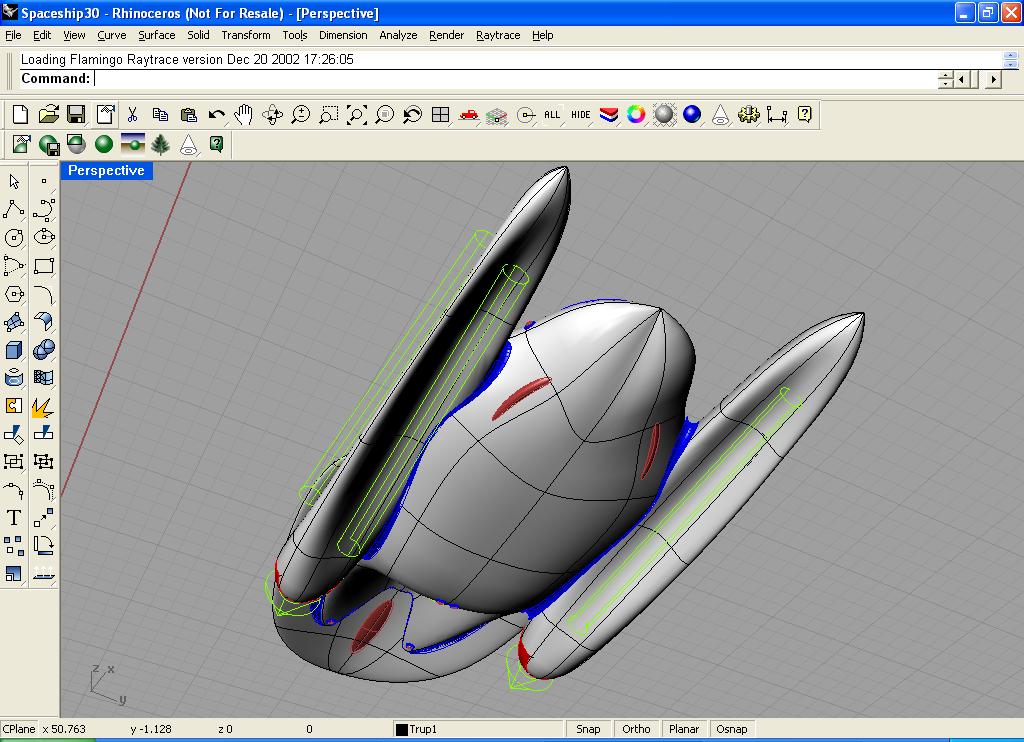The image size is (1024, 742).
Task: Paste from clipboard icon
Action: pyautogui.click(x=189, y=115)
